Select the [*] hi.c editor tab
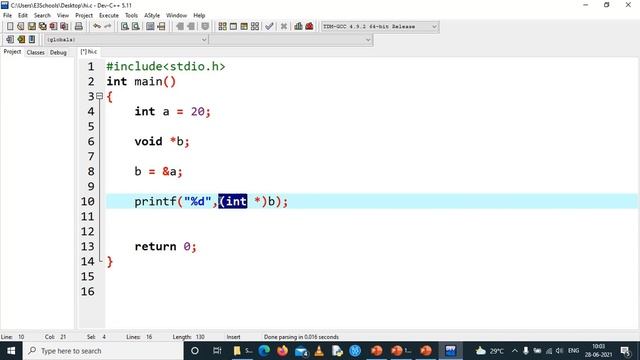The width and height of the screenshot is (640, 360). coord(89,52)
